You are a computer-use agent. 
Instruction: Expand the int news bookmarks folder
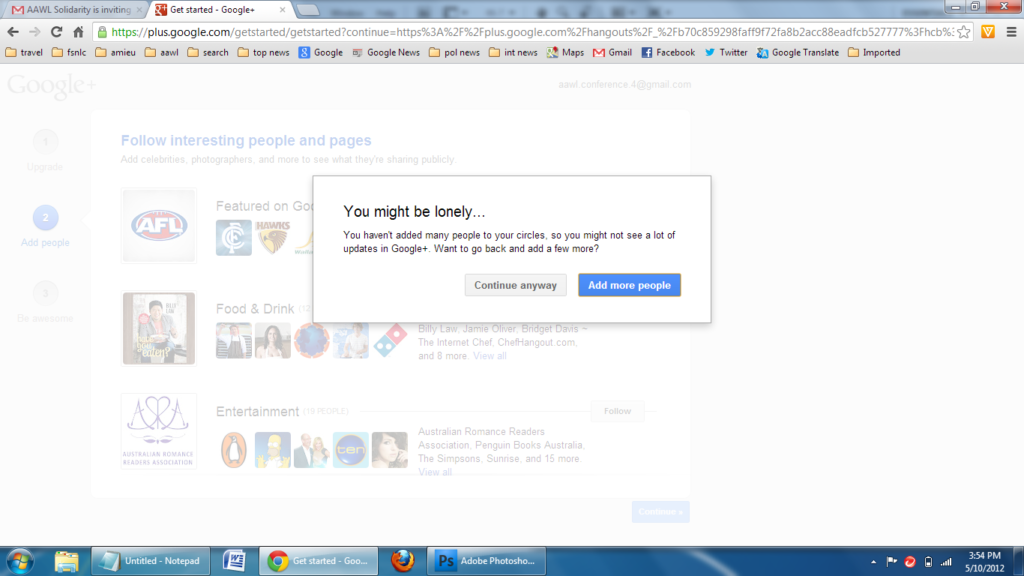pos(513,52)
